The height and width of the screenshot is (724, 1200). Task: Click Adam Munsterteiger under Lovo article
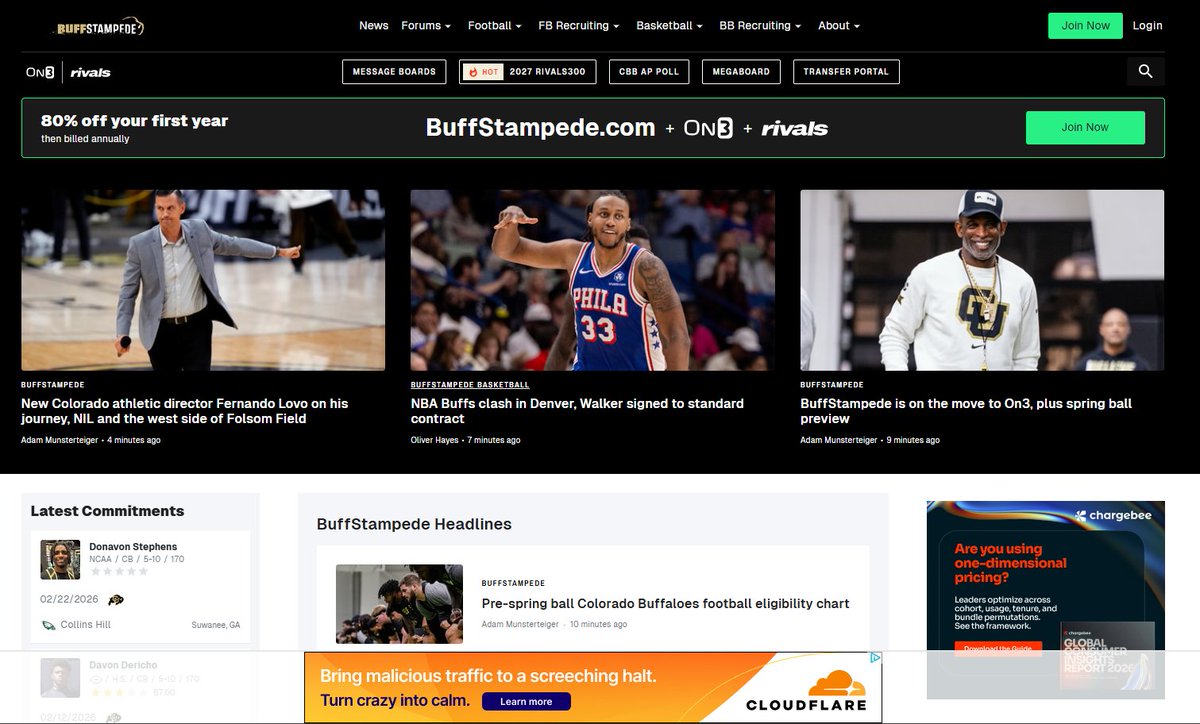pos(59,440)
